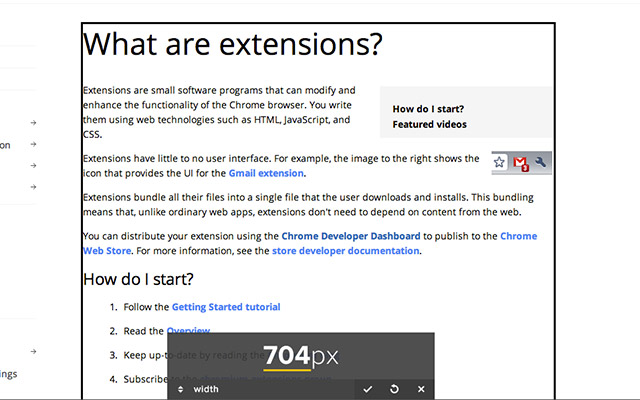The width and height of the screenshot is (640, 400).
Task: Click list item 'Subscribe' text
Action: 145,379
